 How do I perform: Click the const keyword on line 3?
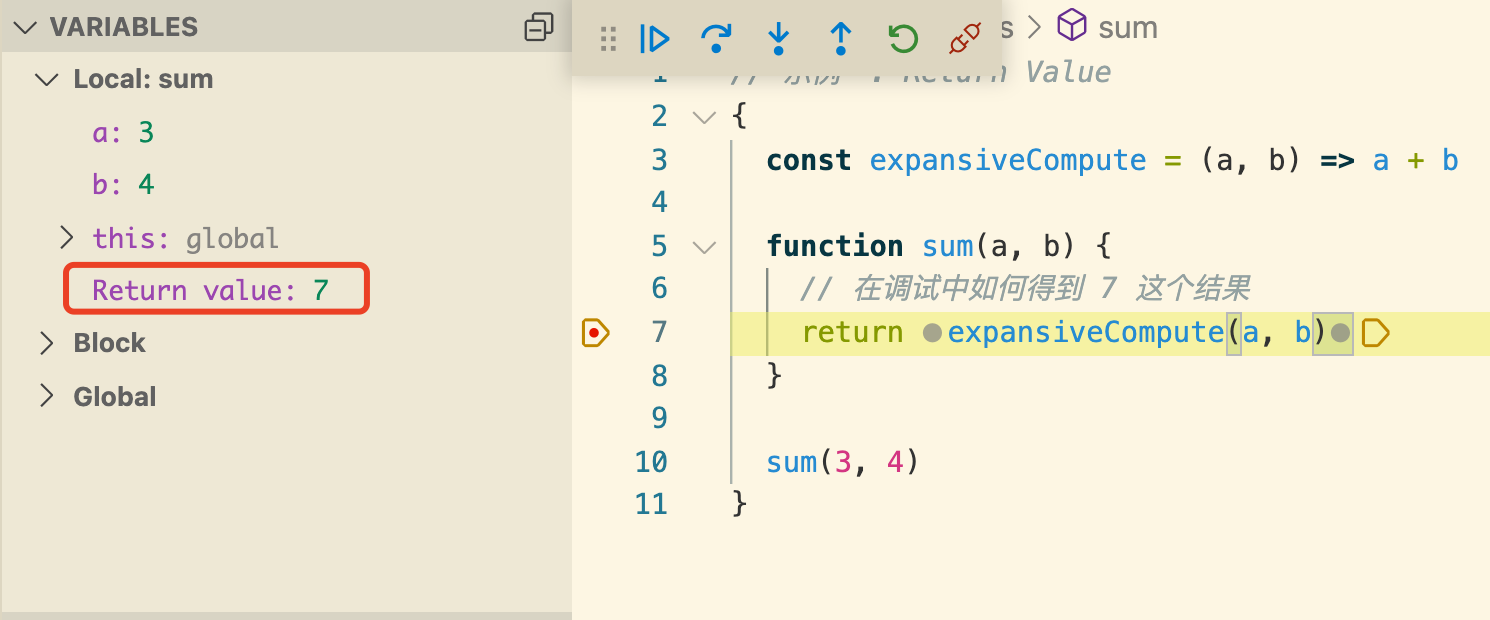point(809,160)
